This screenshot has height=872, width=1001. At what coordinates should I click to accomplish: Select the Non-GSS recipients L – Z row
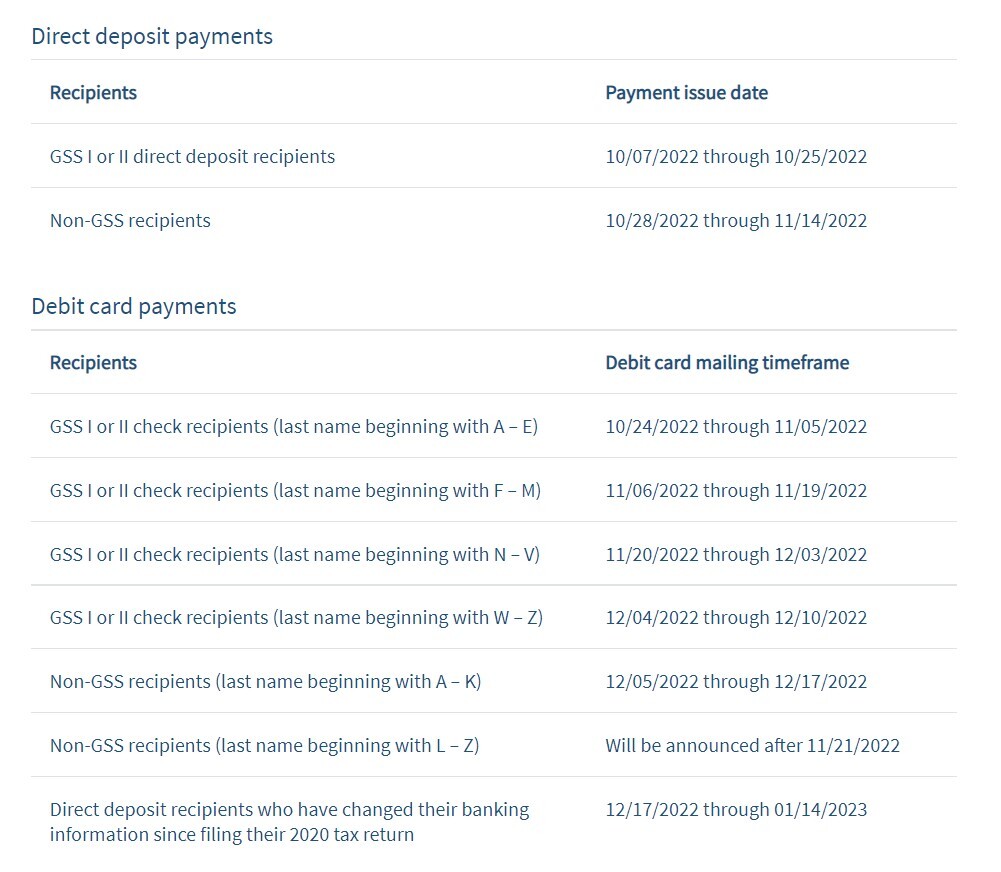tap(264, 746)
